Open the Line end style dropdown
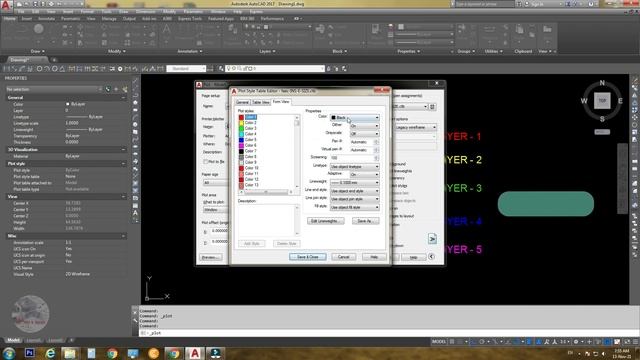Viewport: 640px width, 360px height. click(x=354, y=191)
